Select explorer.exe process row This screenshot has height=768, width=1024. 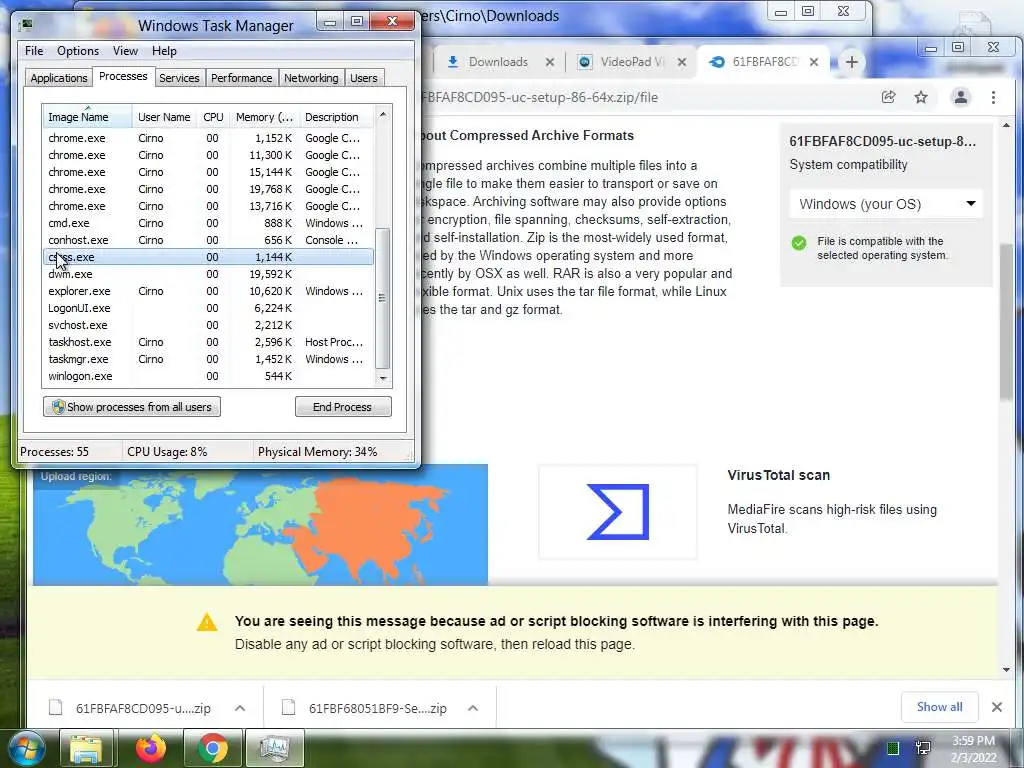(x=208, y=291)
